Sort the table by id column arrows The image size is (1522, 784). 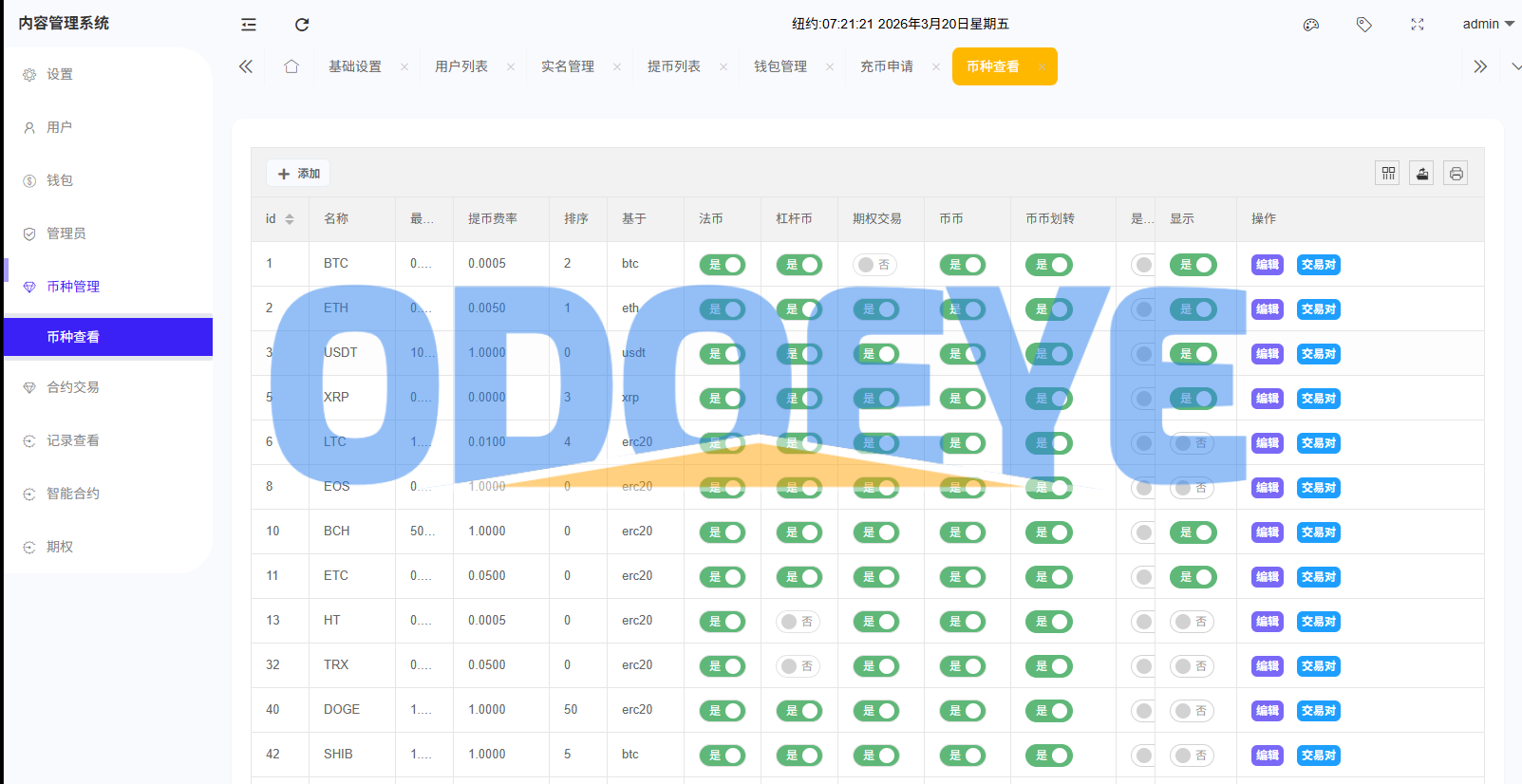tap(290, 219)
